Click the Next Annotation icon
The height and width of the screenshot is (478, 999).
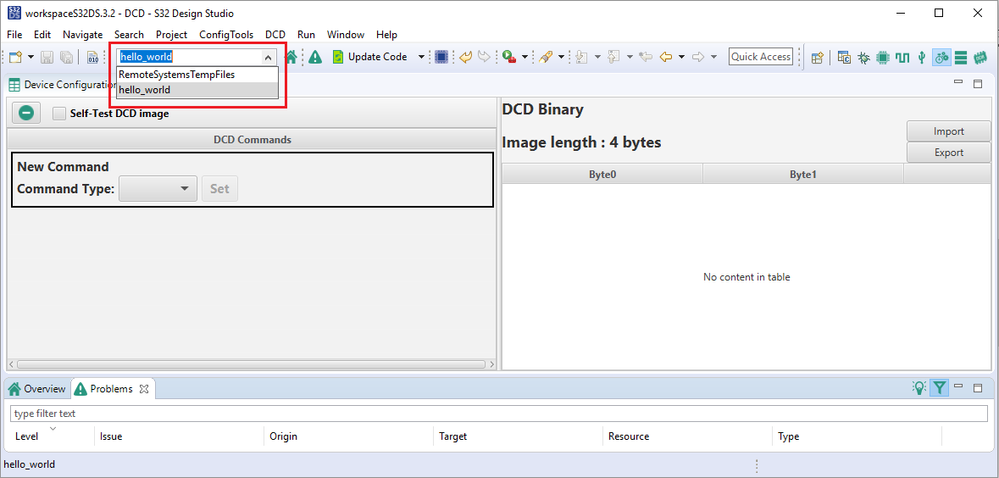[581, 57]
